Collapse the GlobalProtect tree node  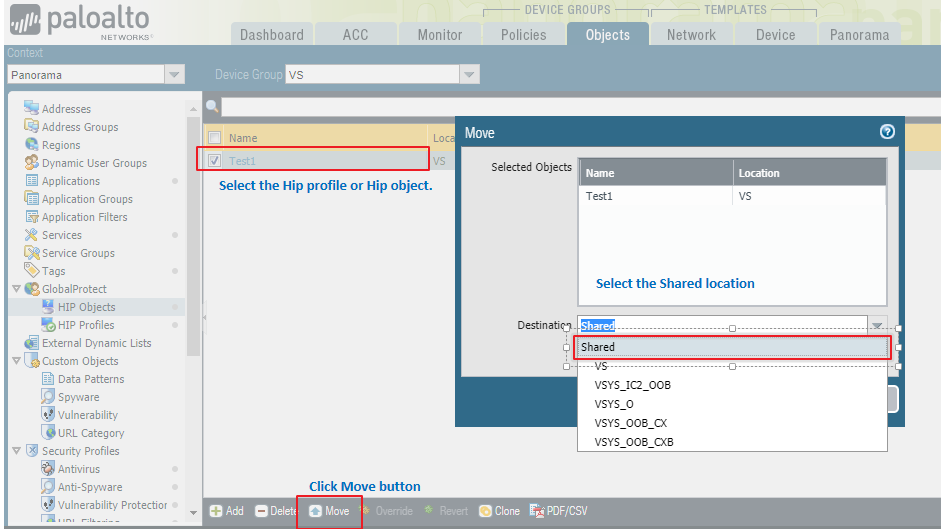16,289
